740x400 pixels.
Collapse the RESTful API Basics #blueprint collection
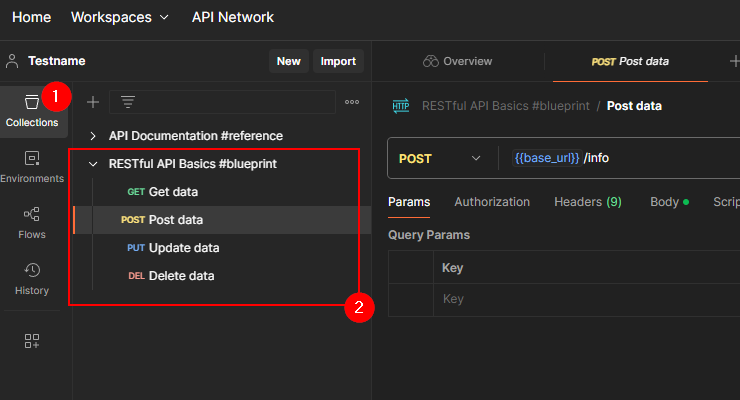pos(93,163)
